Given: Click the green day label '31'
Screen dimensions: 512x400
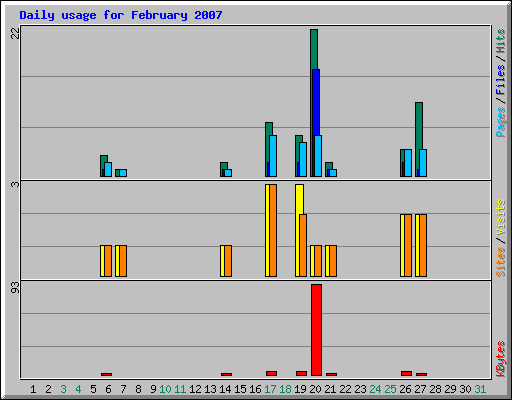Looking at the screenshot, I should [x=480, y=389].
